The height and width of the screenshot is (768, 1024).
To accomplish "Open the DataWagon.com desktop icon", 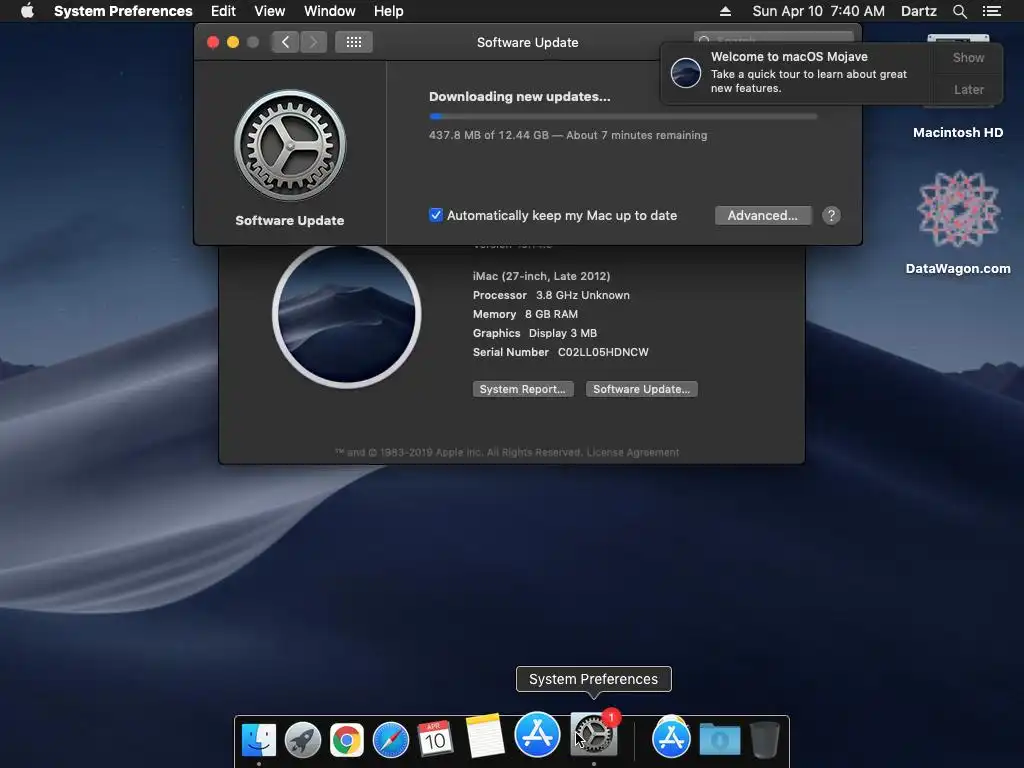I will [958, 209].
